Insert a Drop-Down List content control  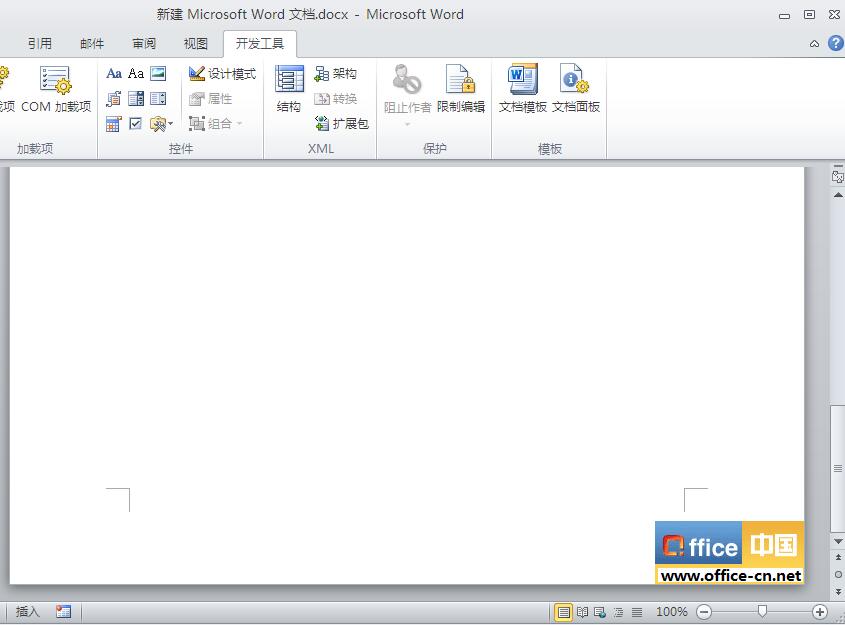[x=158, y=99]
